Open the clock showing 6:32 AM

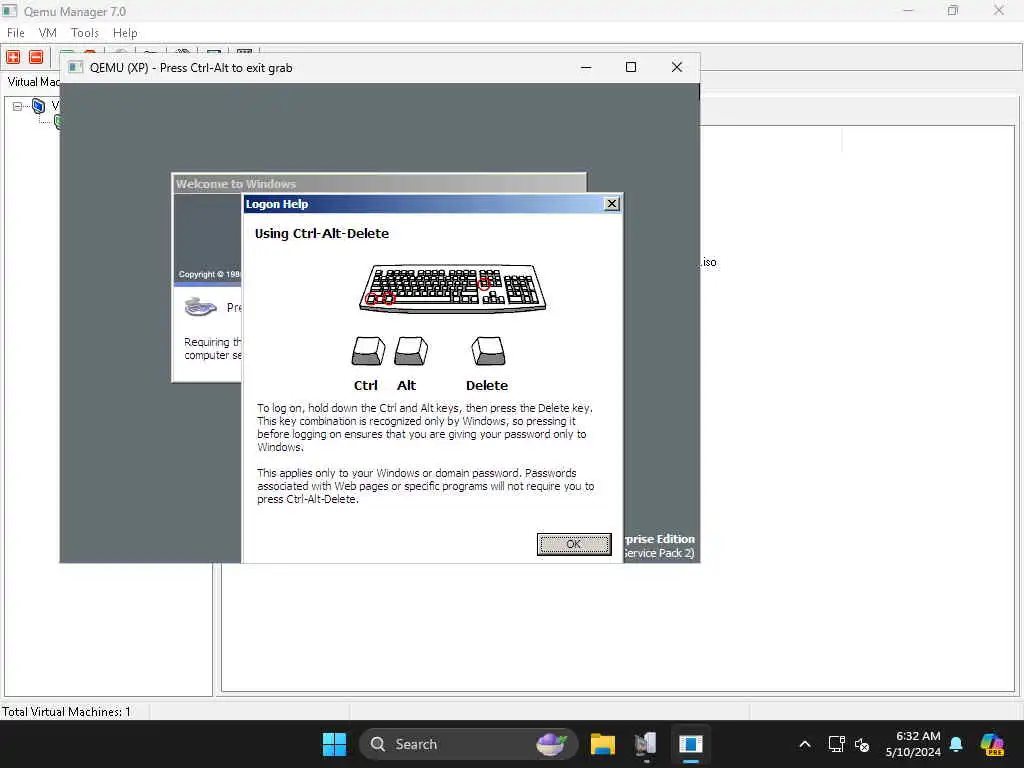913,744
